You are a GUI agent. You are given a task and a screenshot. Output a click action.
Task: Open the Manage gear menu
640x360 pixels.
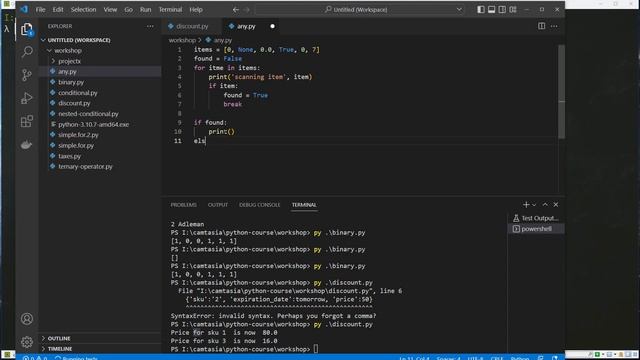pos(27,342)
